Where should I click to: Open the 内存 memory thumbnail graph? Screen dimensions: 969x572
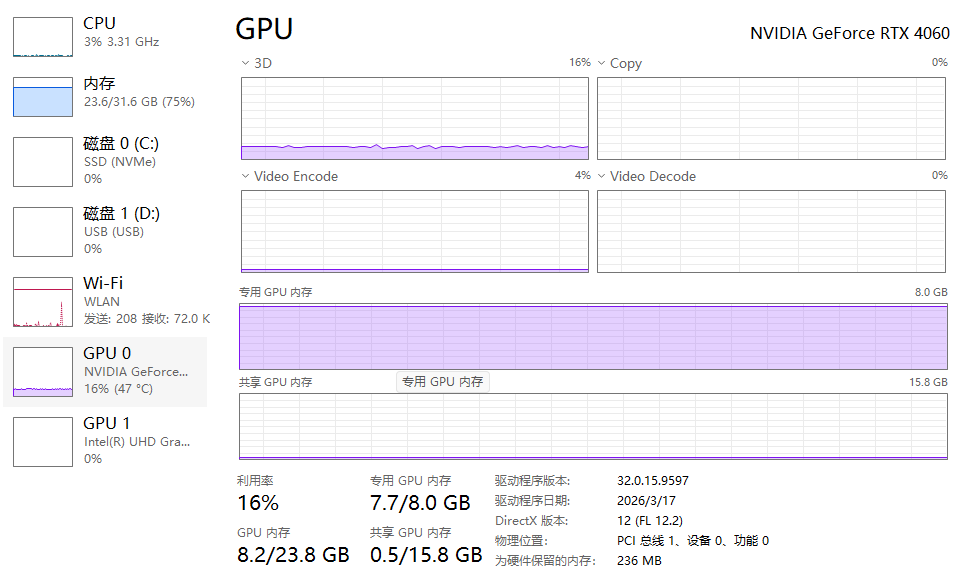43,97
